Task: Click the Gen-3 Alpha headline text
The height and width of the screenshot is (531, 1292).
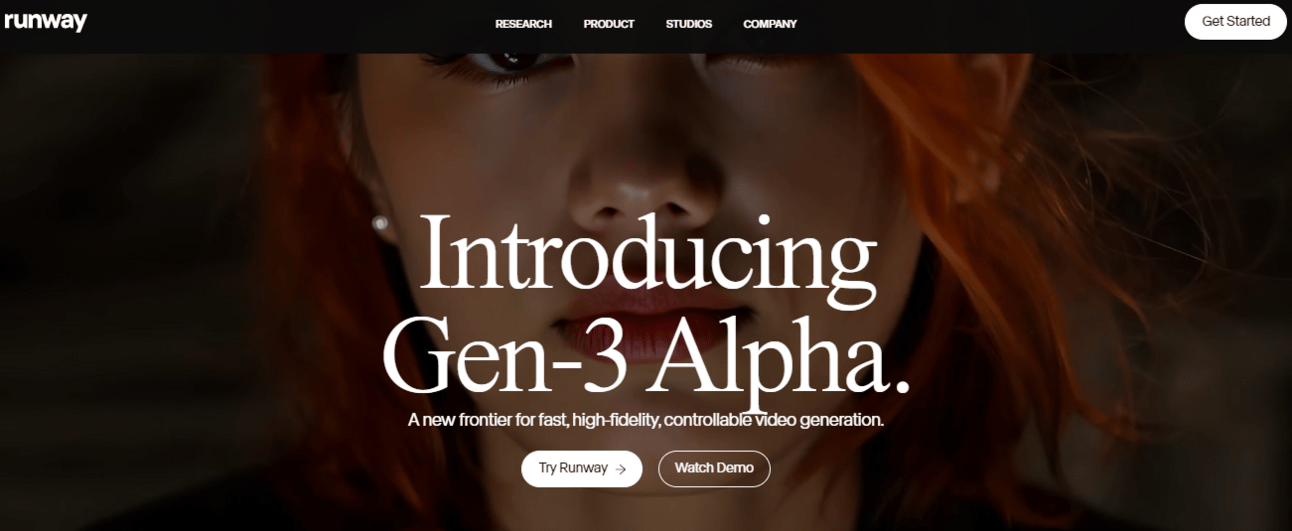Action: point(647,355)
